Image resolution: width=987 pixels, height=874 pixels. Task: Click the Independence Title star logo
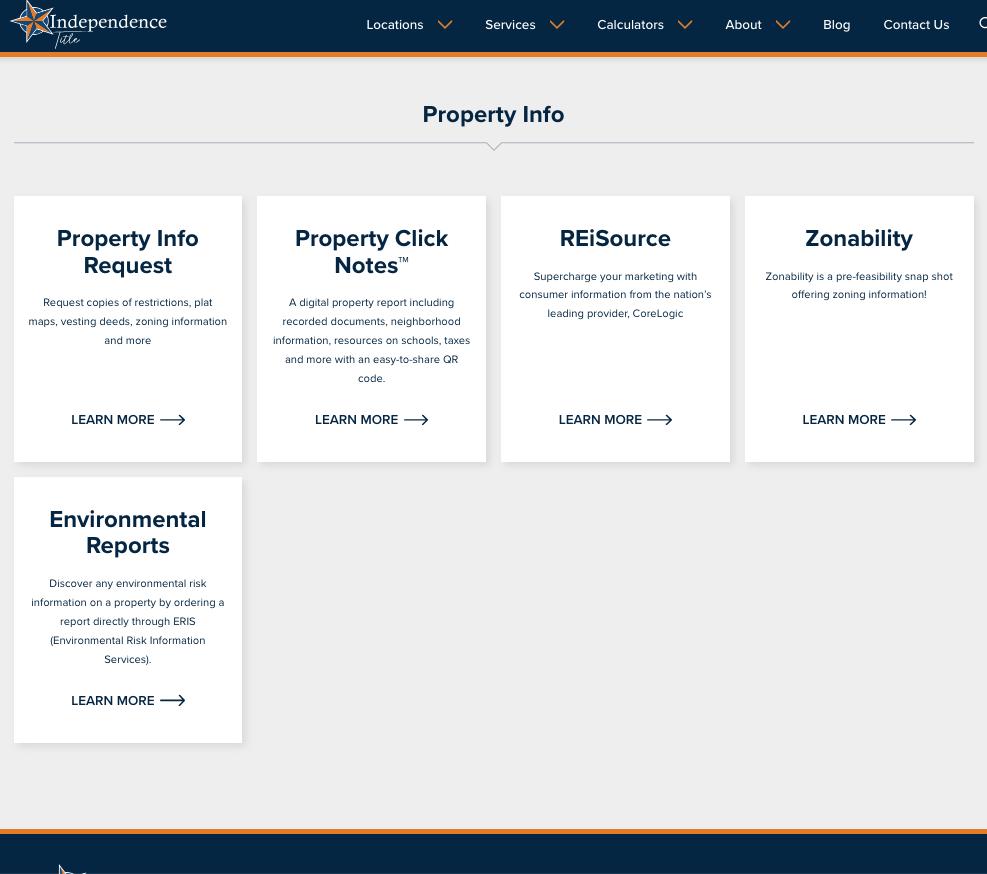tap(88, 25)
